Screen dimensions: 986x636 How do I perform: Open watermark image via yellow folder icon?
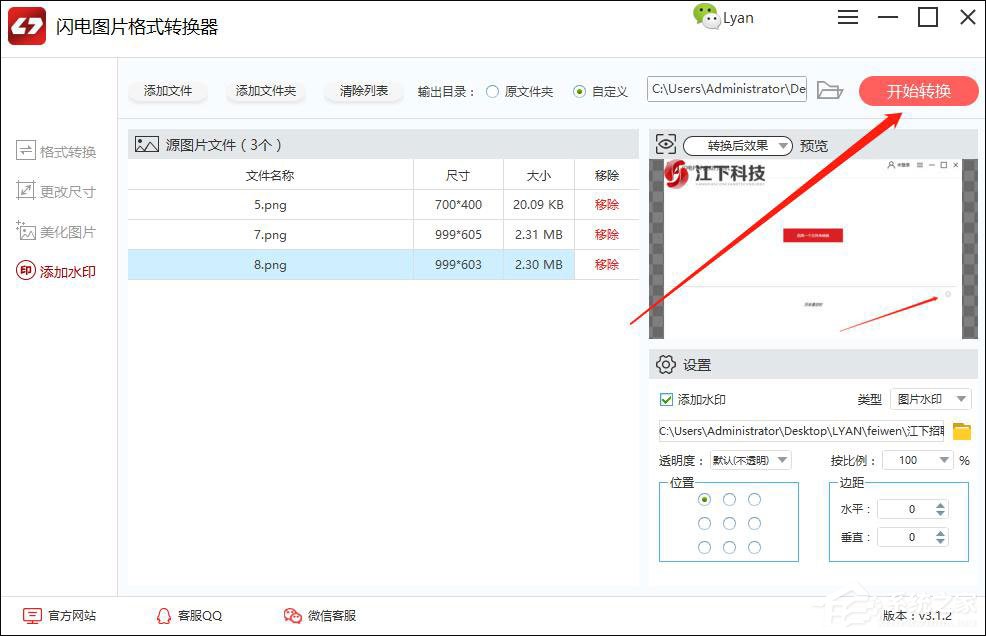click(x=962, y=431)
